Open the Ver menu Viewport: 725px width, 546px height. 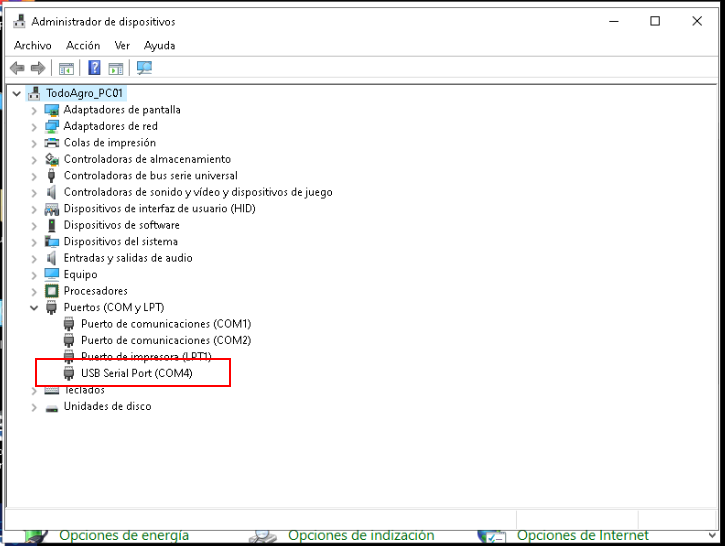pos(122,45)
